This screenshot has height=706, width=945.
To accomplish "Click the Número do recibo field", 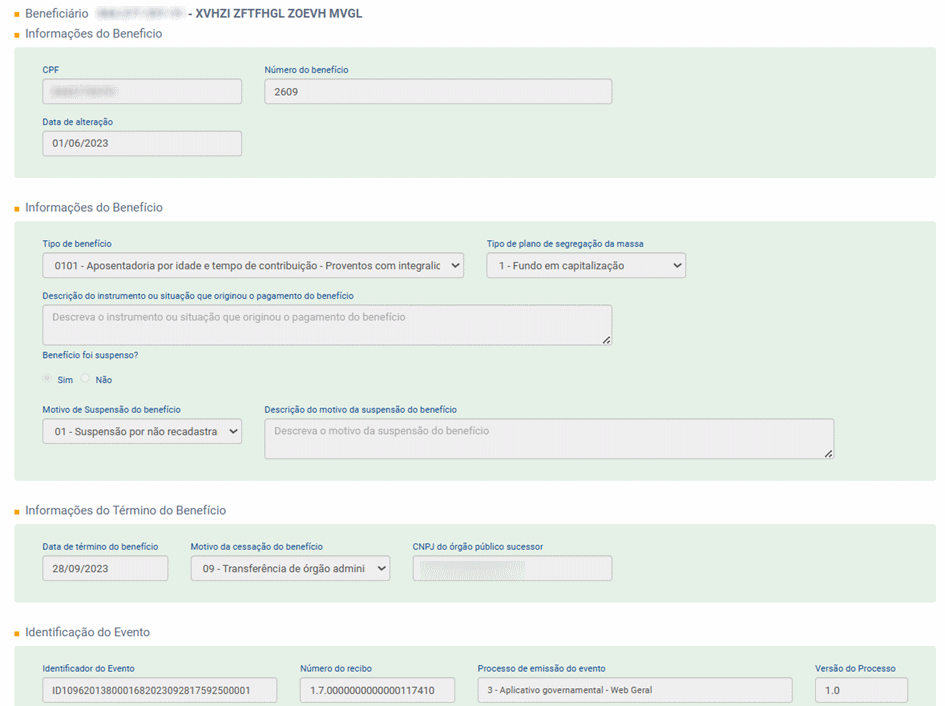I will (x=377, y=690).
